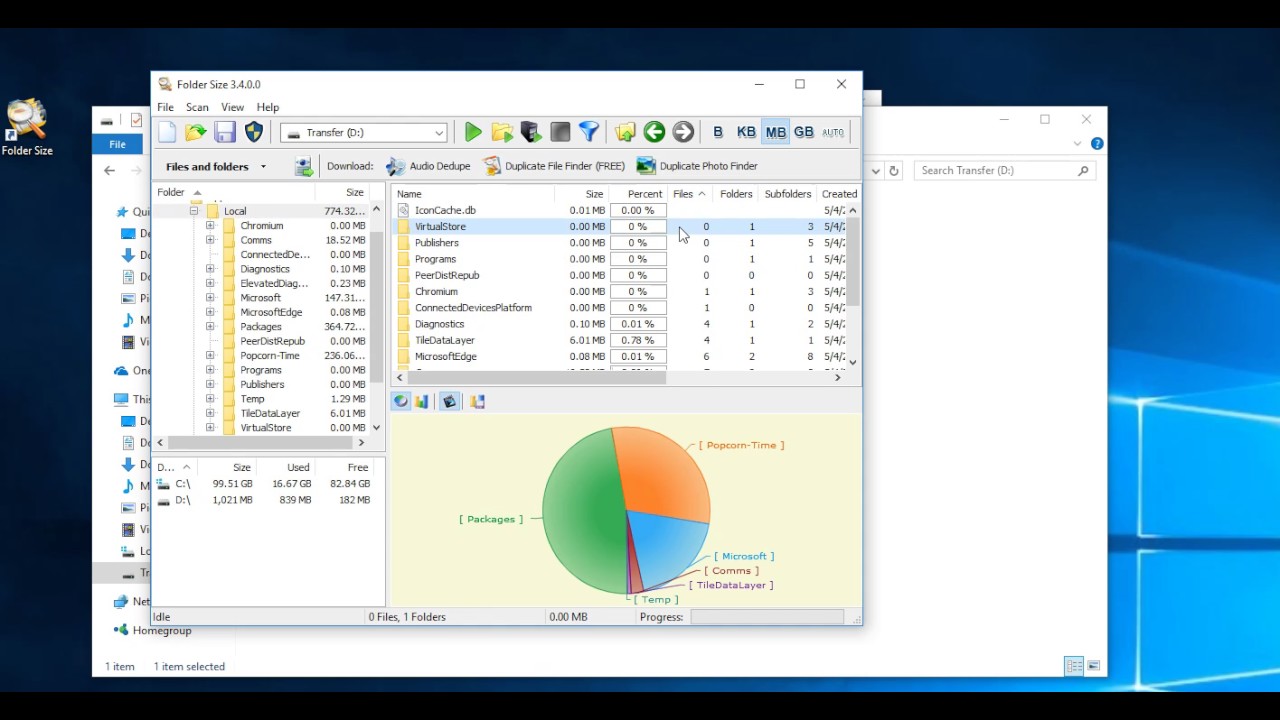Click Search Transfer (D:) box in Explorer
Screen dimensions: 1280x720
[1004, 170]
